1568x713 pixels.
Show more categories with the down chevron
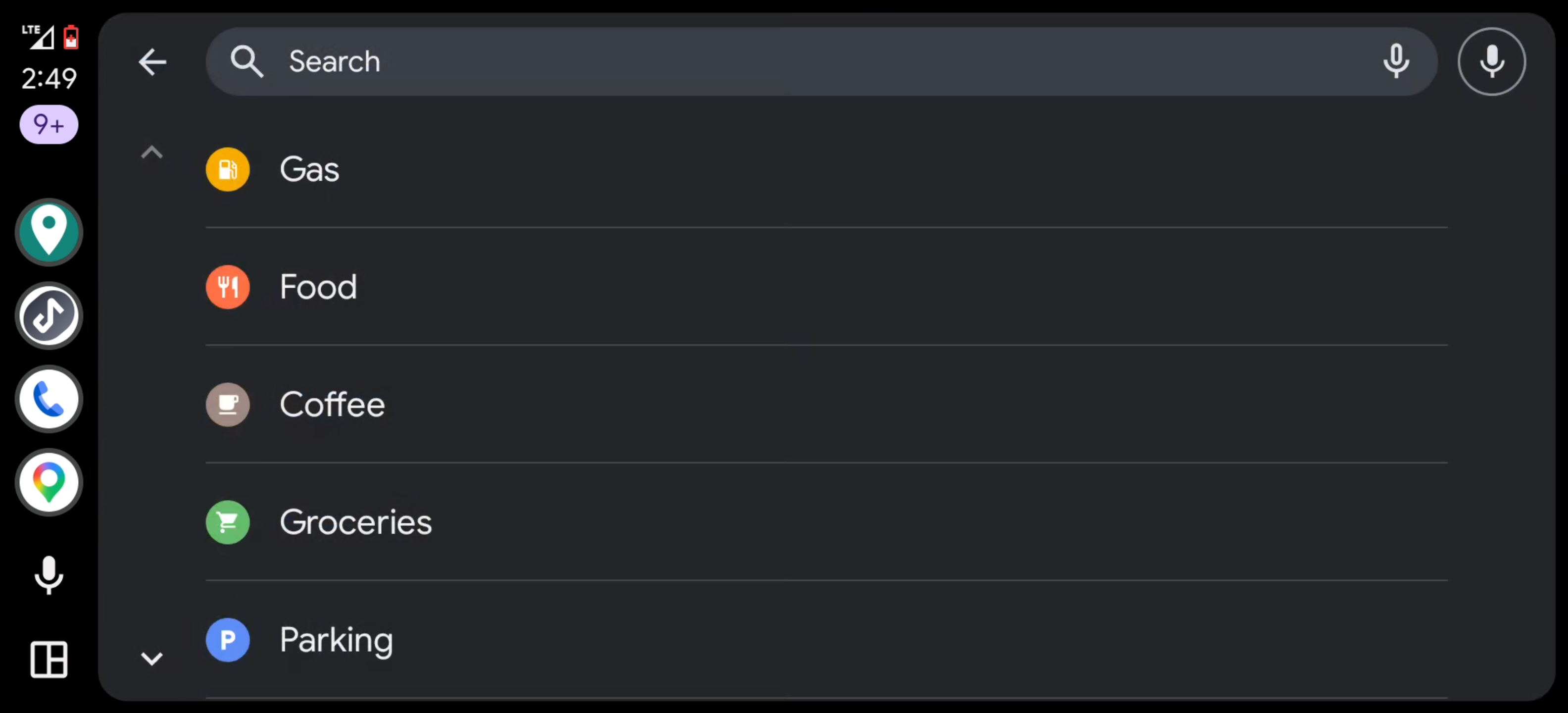(x=151, y=658)
